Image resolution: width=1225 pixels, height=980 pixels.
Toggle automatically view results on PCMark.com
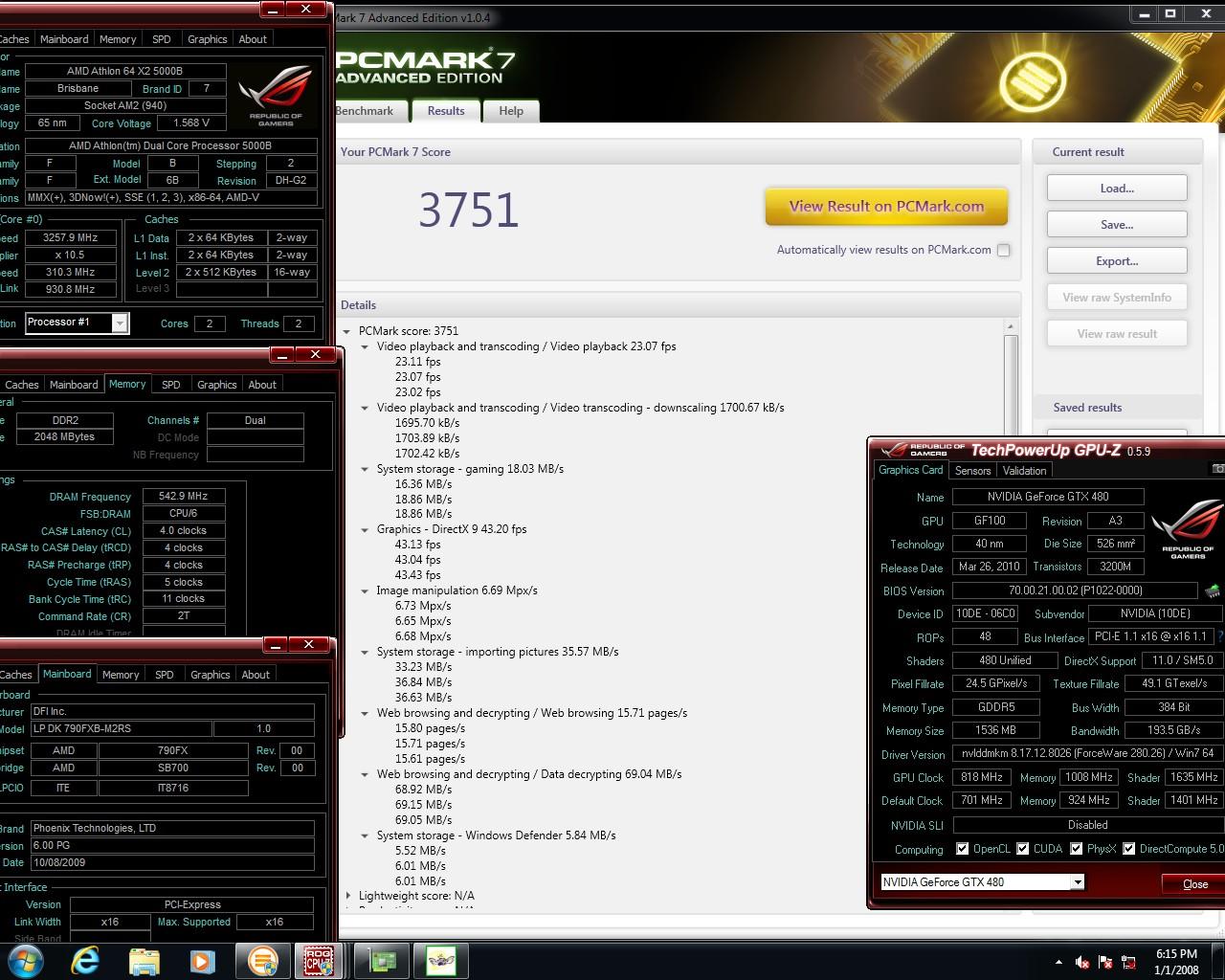coord(1003,250)
